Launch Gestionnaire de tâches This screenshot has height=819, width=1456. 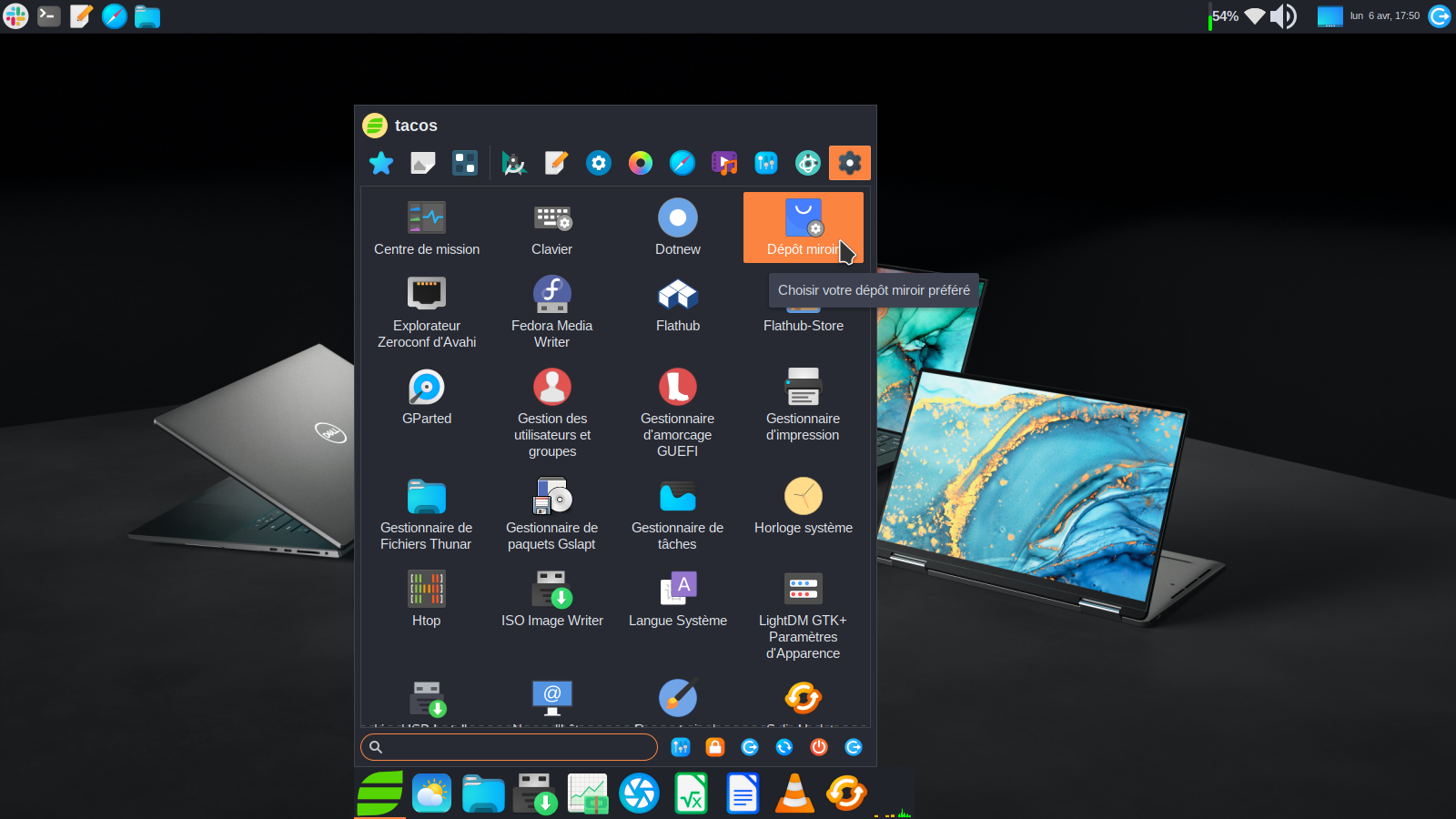(677, 514)
